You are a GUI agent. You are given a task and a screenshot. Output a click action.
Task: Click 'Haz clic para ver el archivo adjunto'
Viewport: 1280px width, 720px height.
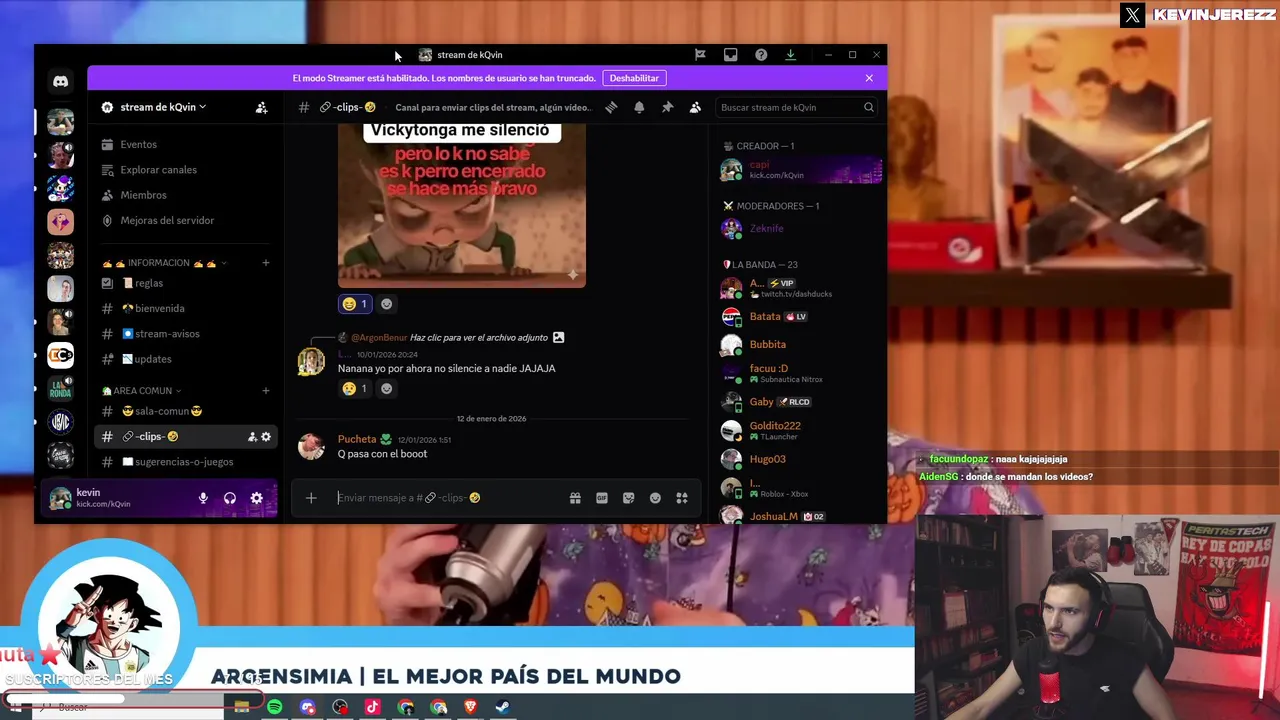click(480, 338)
